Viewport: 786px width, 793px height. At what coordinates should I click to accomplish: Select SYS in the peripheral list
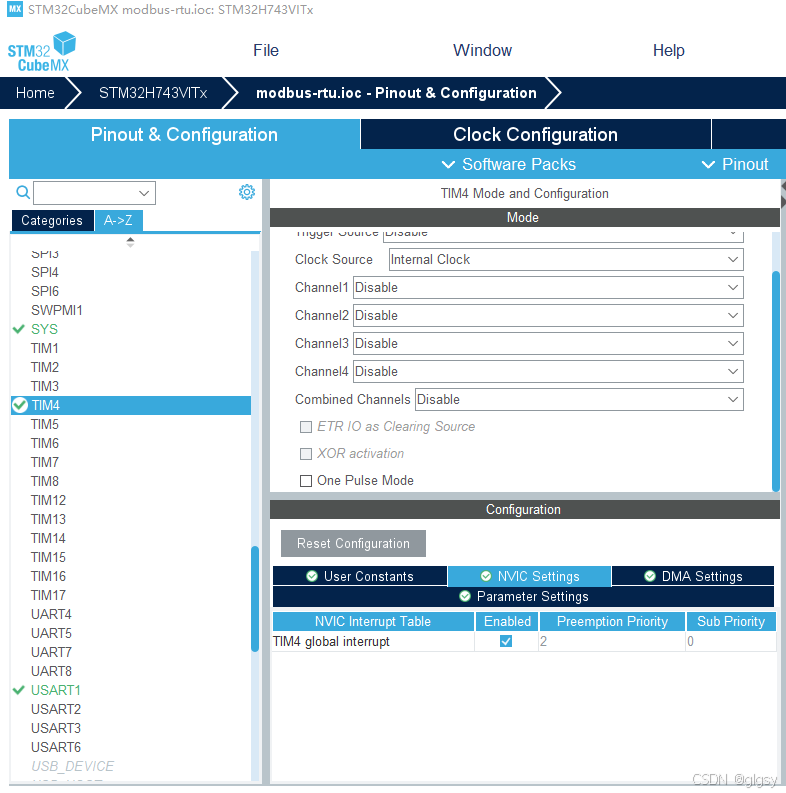click(45, 329)
